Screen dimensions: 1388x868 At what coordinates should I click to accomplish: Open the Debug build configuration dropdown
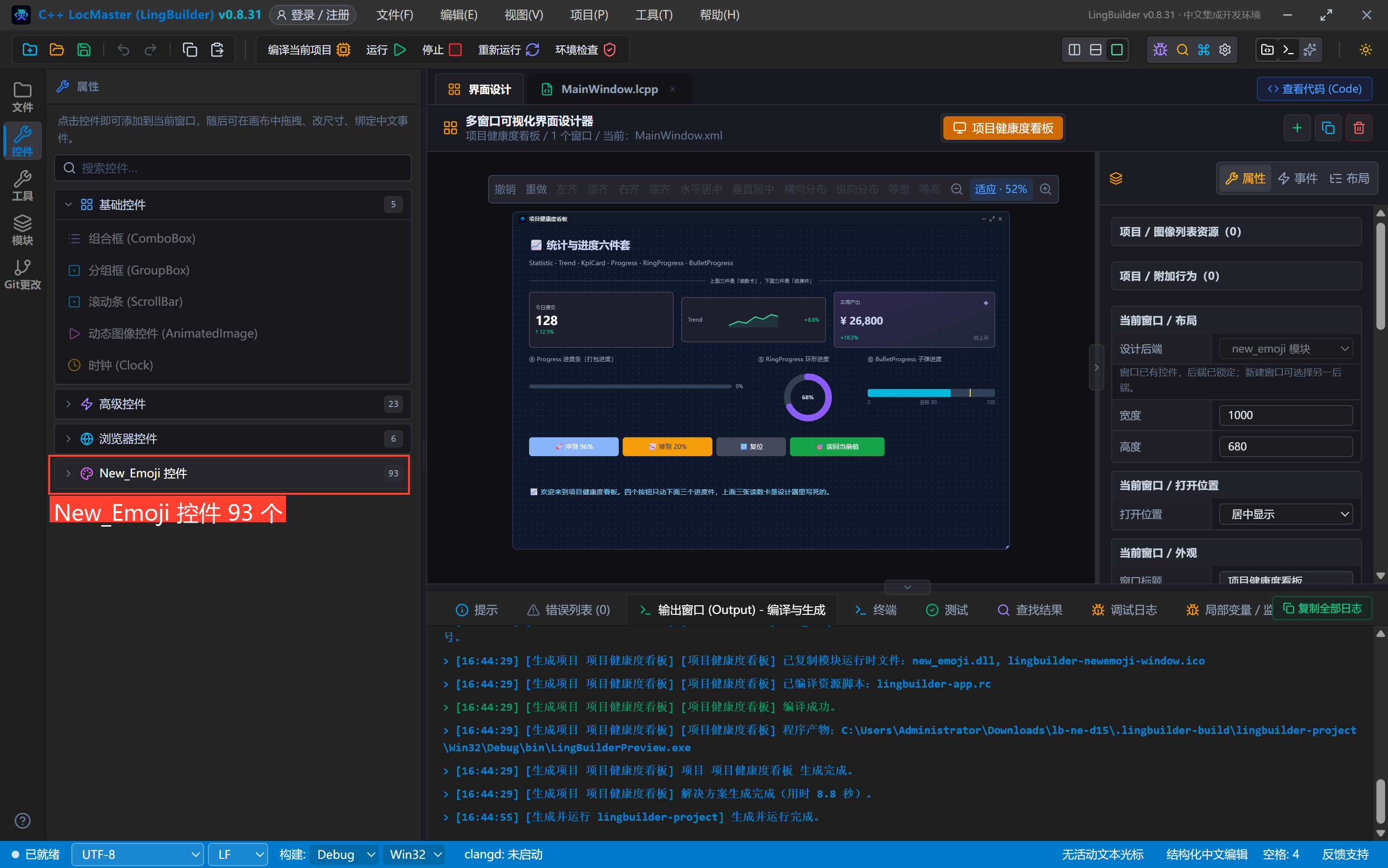pyautogui.click(x=345, y=854)
